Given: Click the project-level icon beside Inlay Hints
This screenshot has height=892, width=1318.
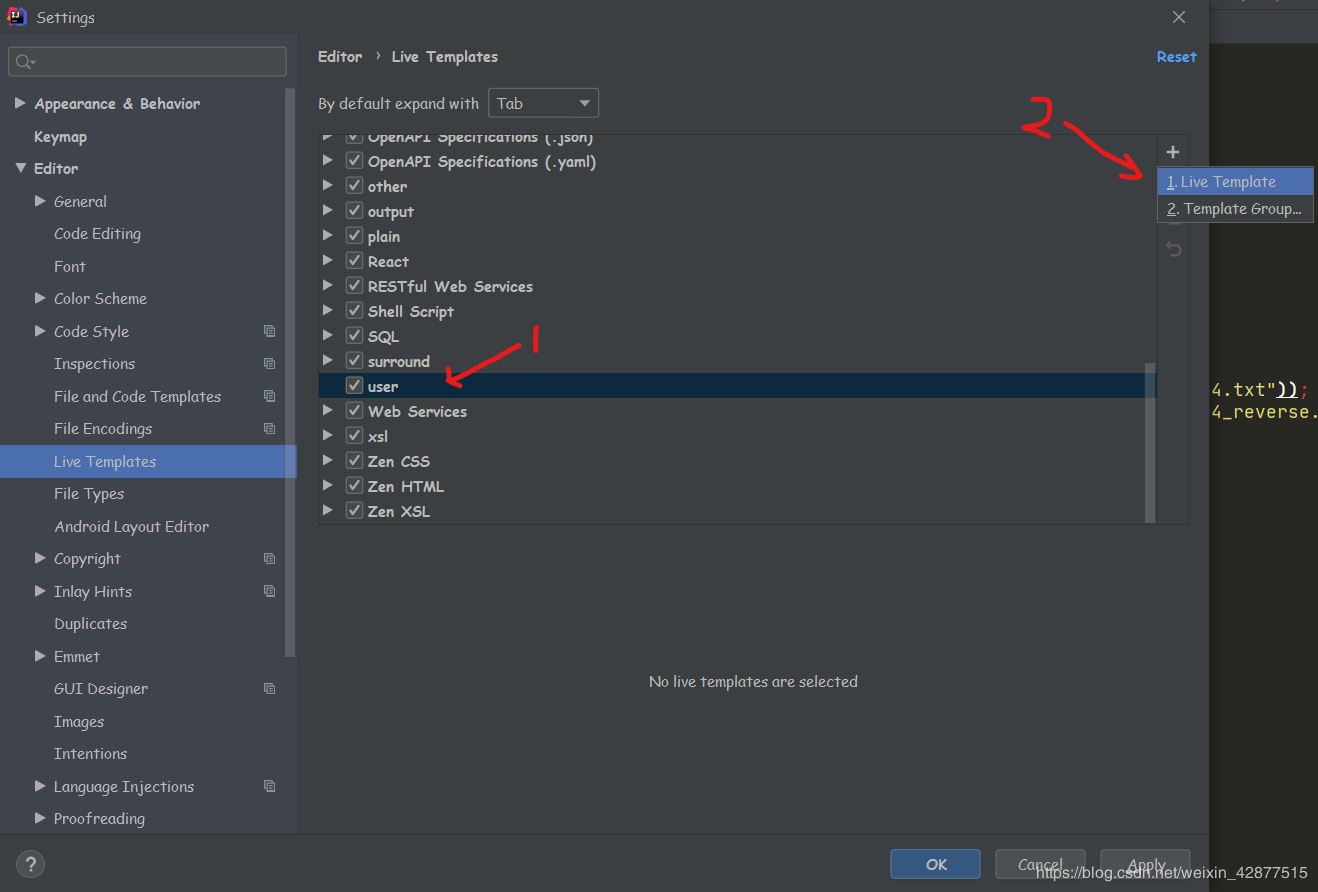Looking at the screenshot, I should coord(269,591).
